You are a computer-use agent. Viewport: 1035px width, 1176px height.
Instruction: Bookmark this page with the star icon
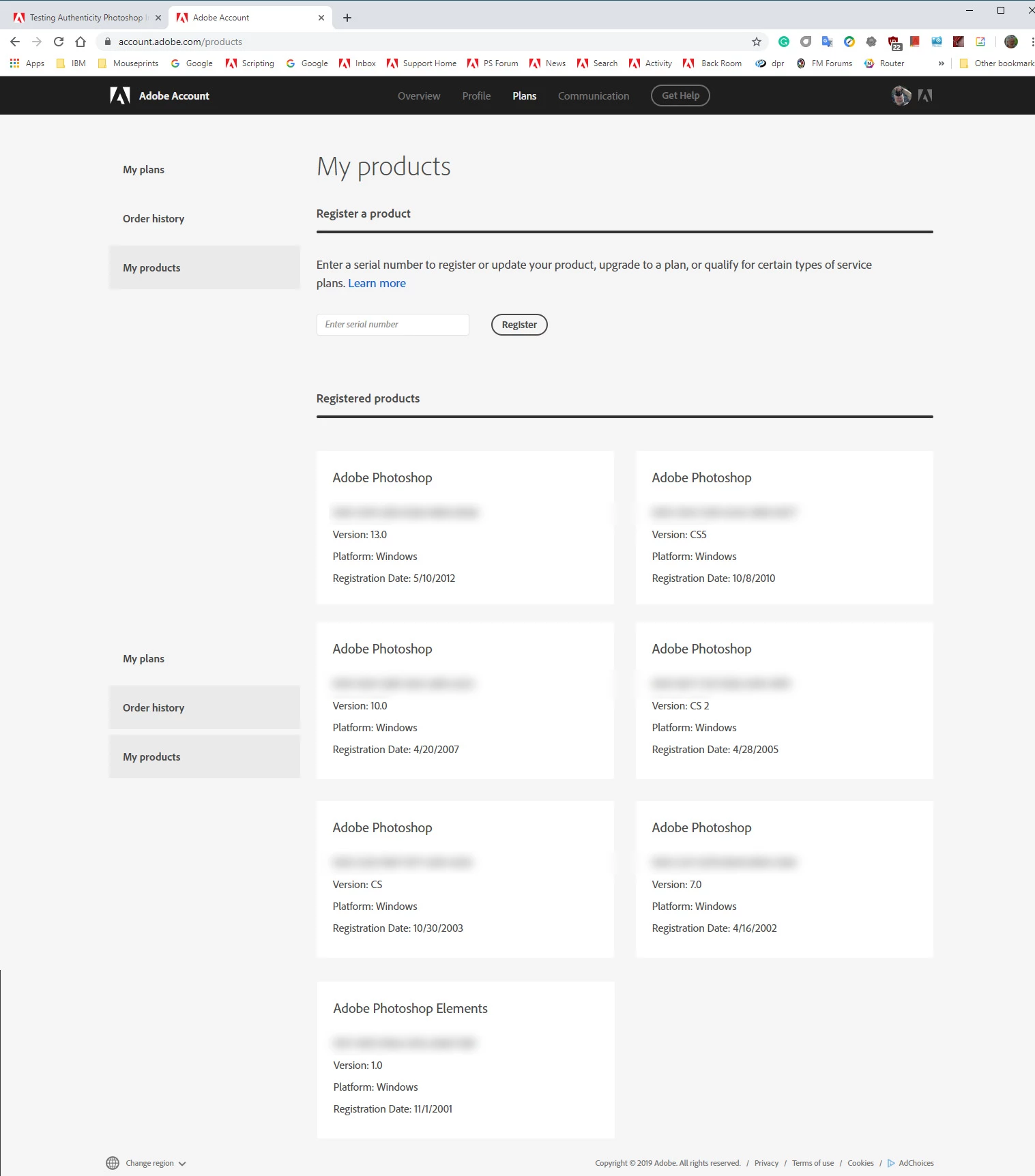(757, 42)
